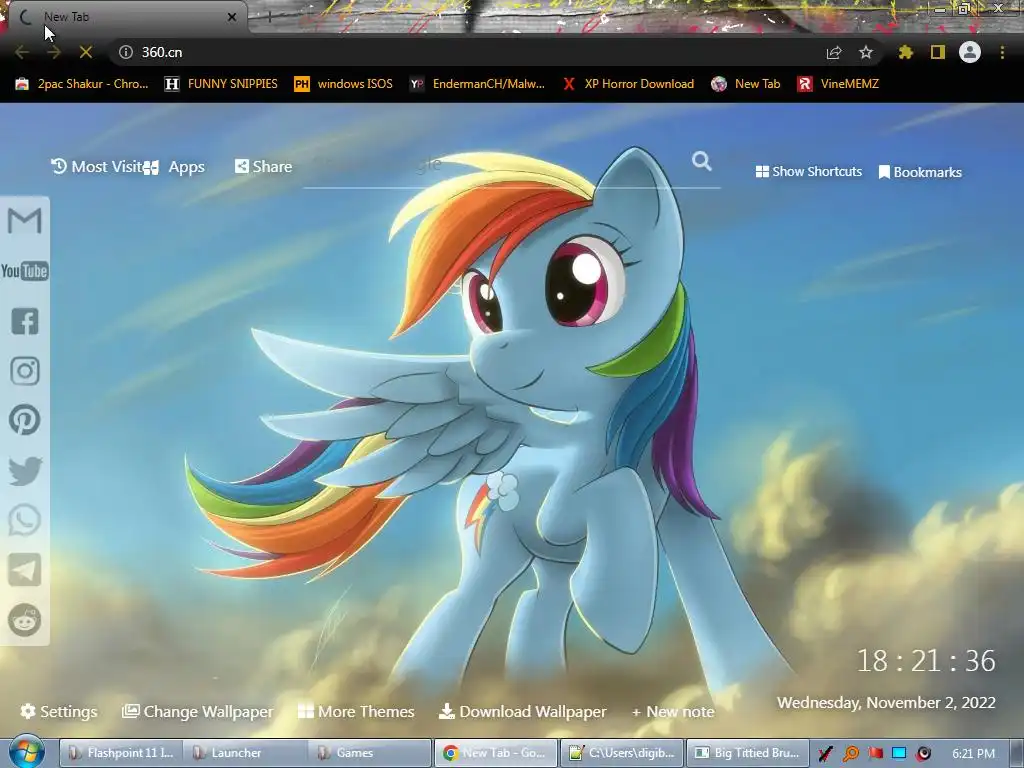Share this page from address bar
This screenshot has width=1024, height=768.
click(834, 52)
